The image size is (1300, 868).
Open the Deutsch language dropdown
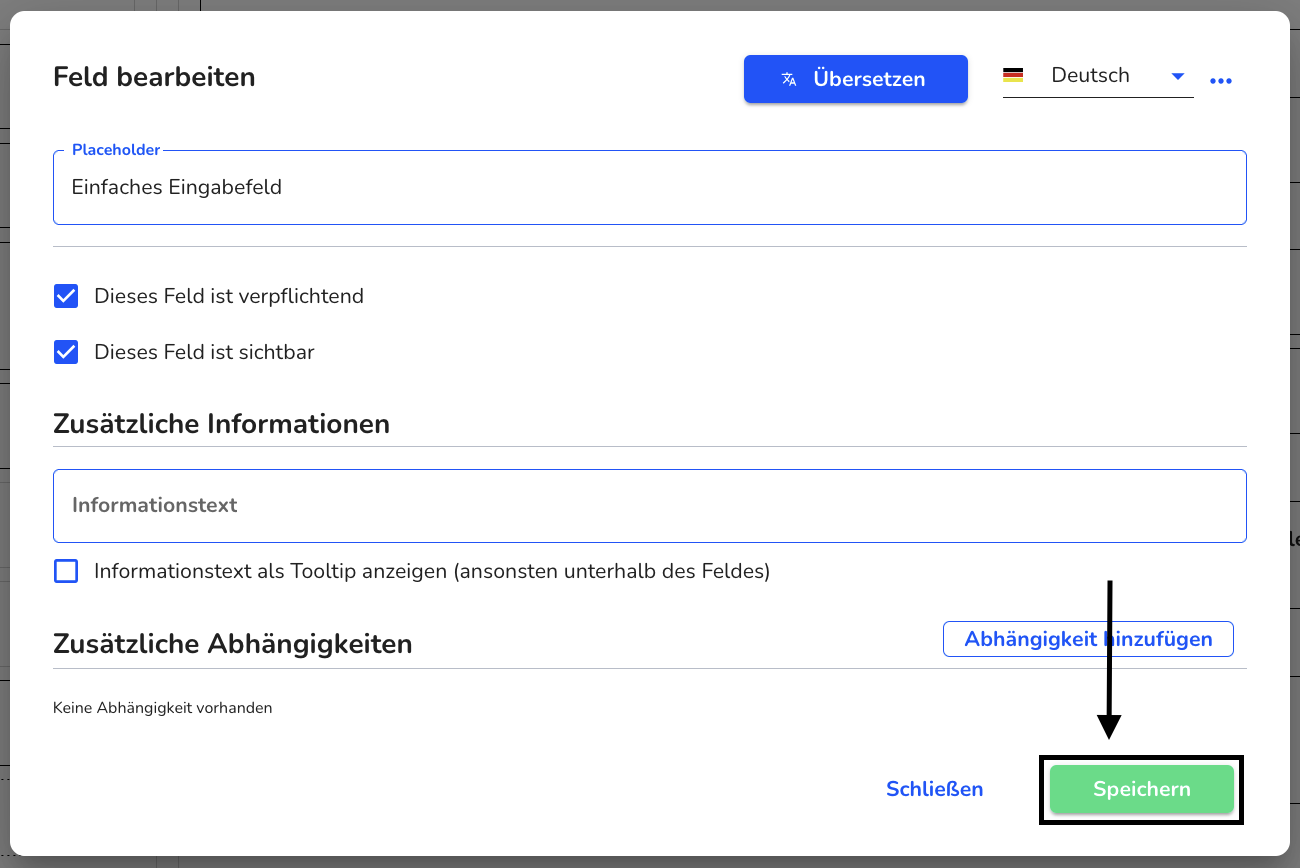1098,76
